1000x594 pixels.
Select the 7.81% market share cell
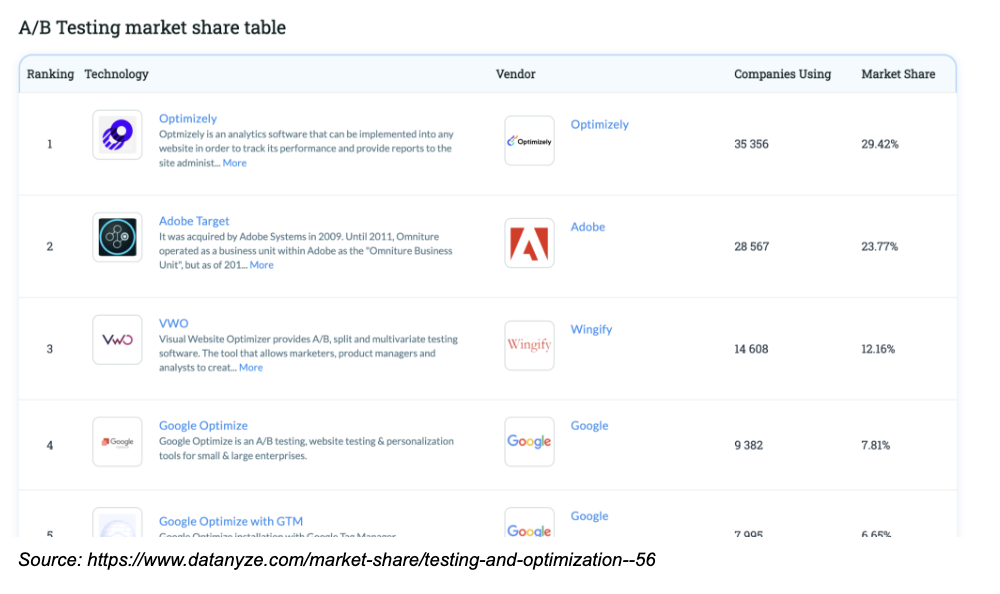pyautogui.click(x=876, y=445)
